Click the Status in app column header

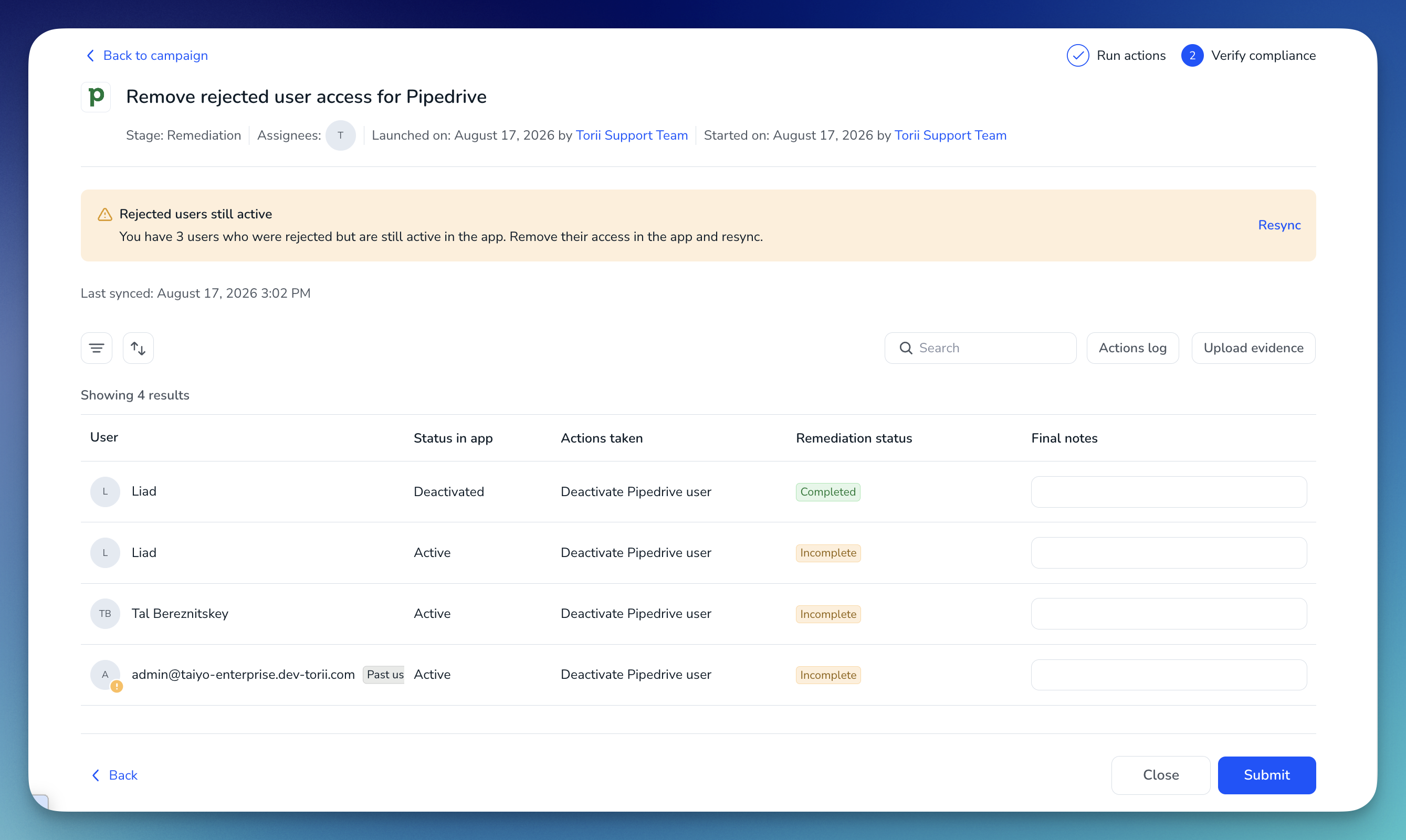(453, 438)
